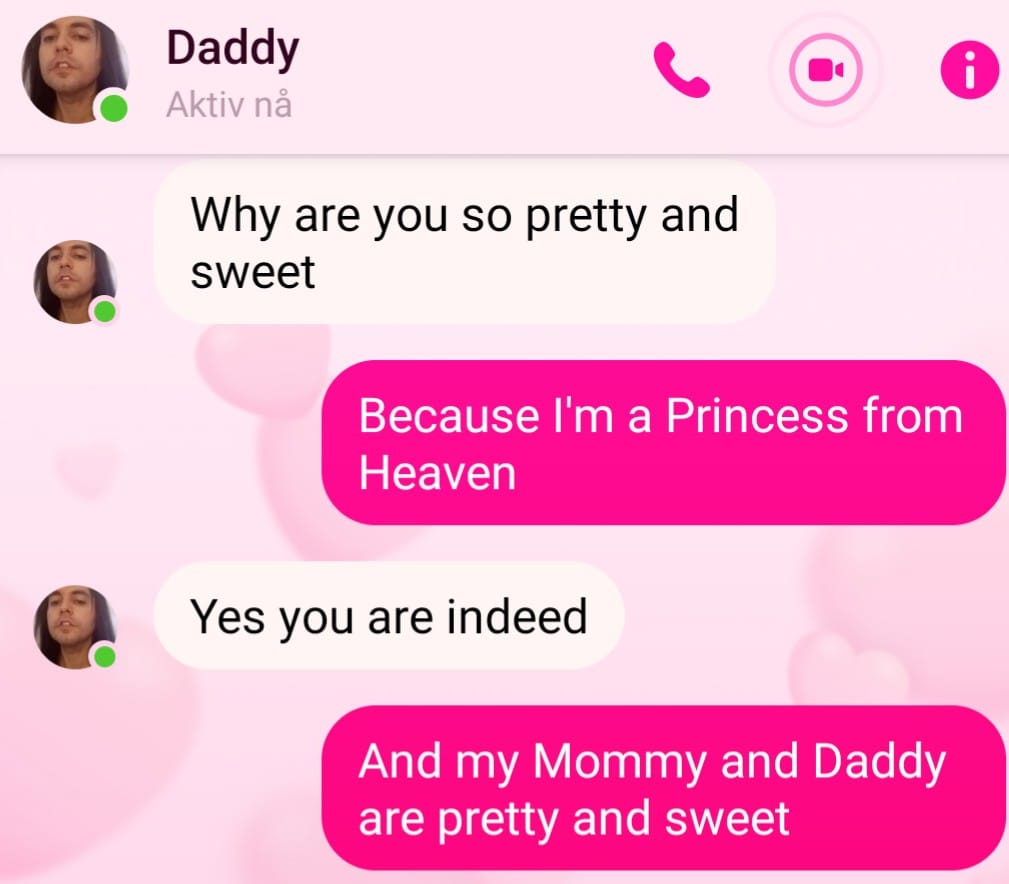Open Daddy's profile picture in the header
Screen dimensions: 1009x884
(74, 70)
